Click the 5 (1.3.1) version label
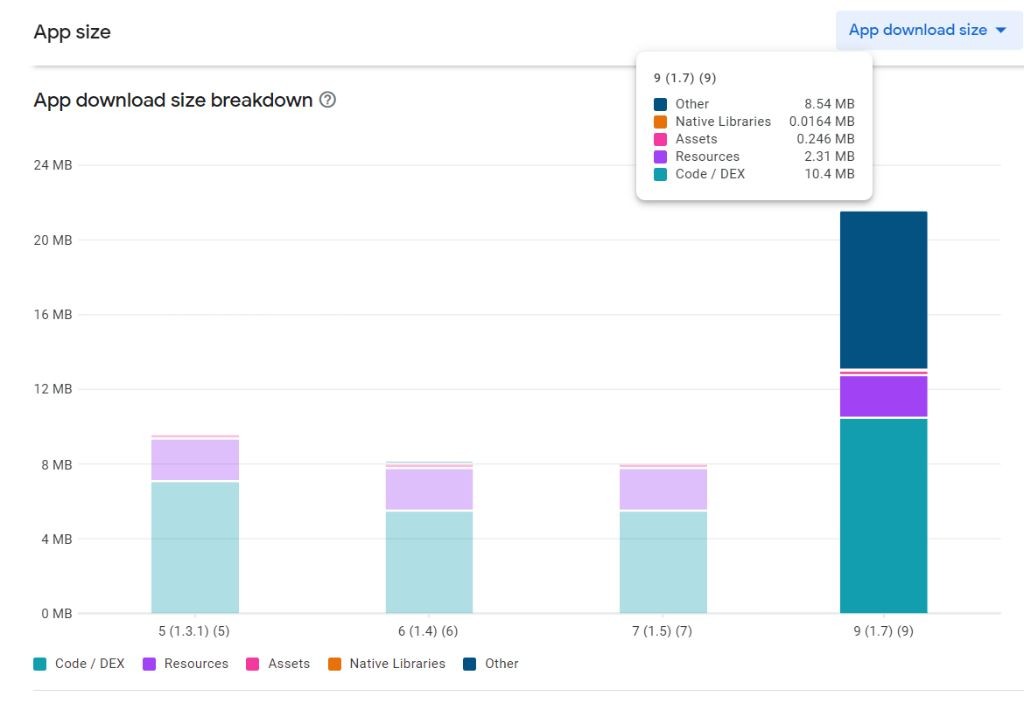Viewport: 1024px width, 703px height. pyautogui.click(x=195, y=631)
